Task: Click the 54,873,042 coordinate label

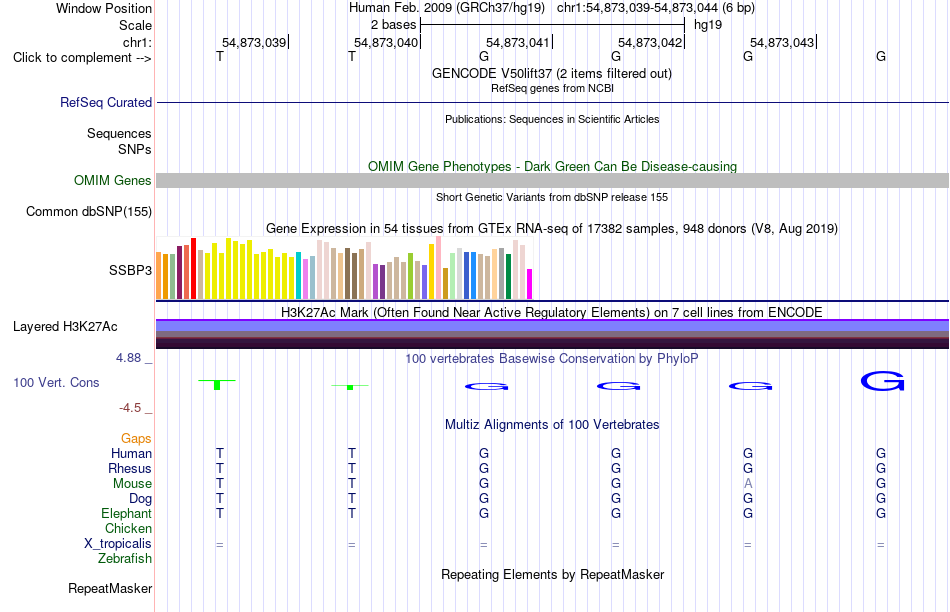Action: pos(650,42)
